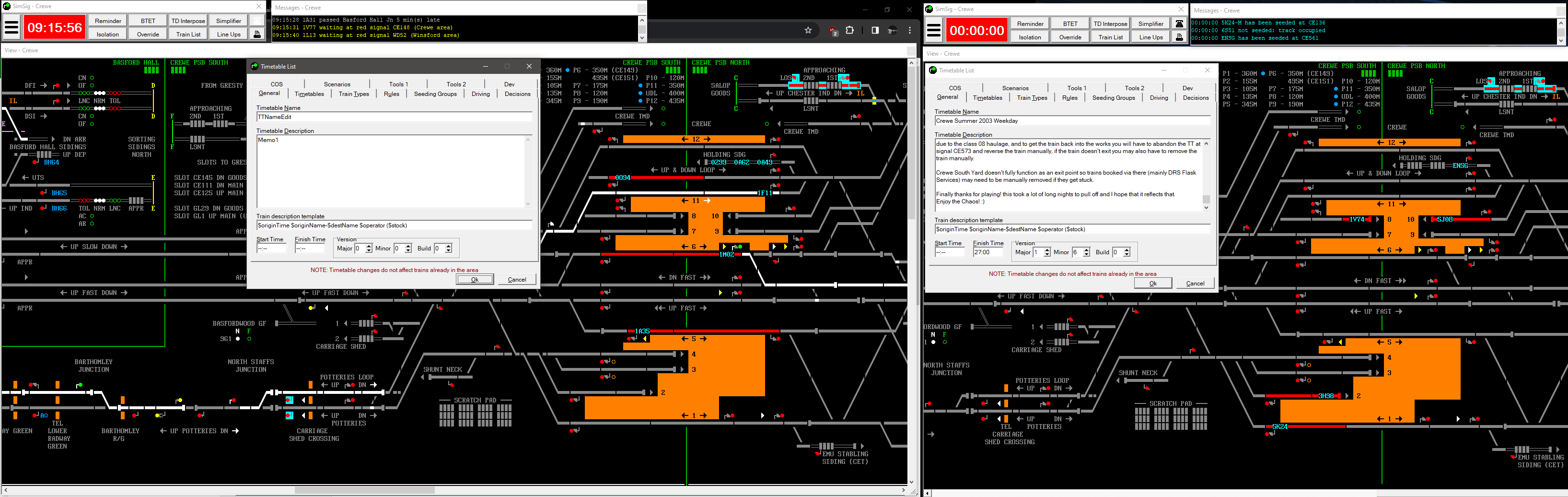Click scrollbar of right Timetable Description box
Viewport: 1568px width, 497px height.
(1207, 176)
